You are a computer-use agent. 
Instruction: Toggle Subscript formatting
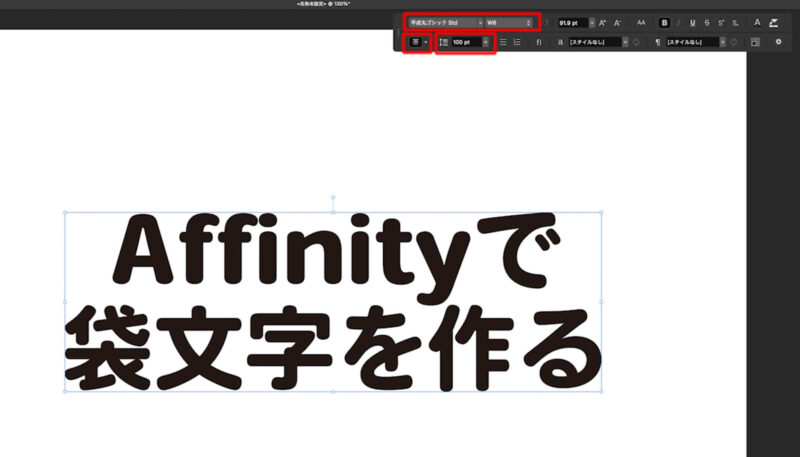tap(735, 23)
